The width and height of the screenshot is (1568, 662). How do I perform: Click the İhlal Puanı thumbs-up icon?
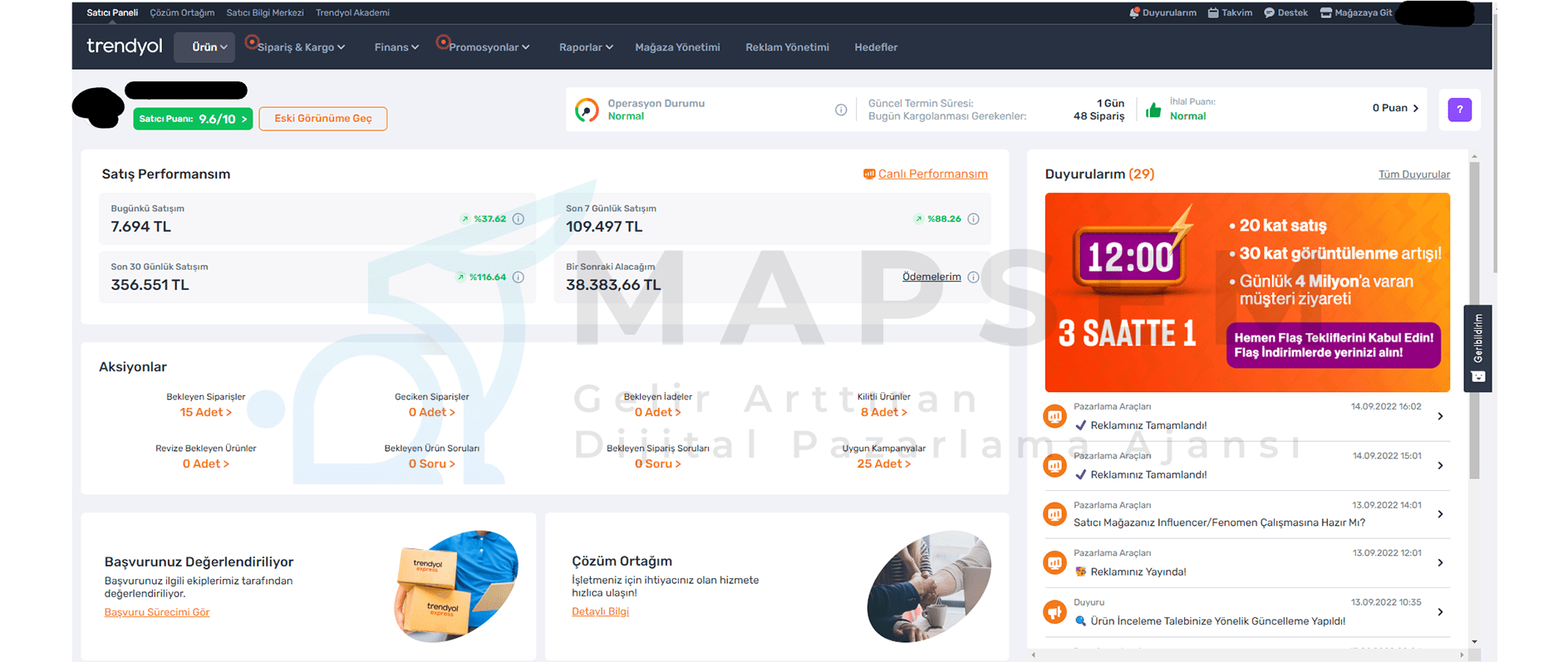click(x=1153, y=110)
